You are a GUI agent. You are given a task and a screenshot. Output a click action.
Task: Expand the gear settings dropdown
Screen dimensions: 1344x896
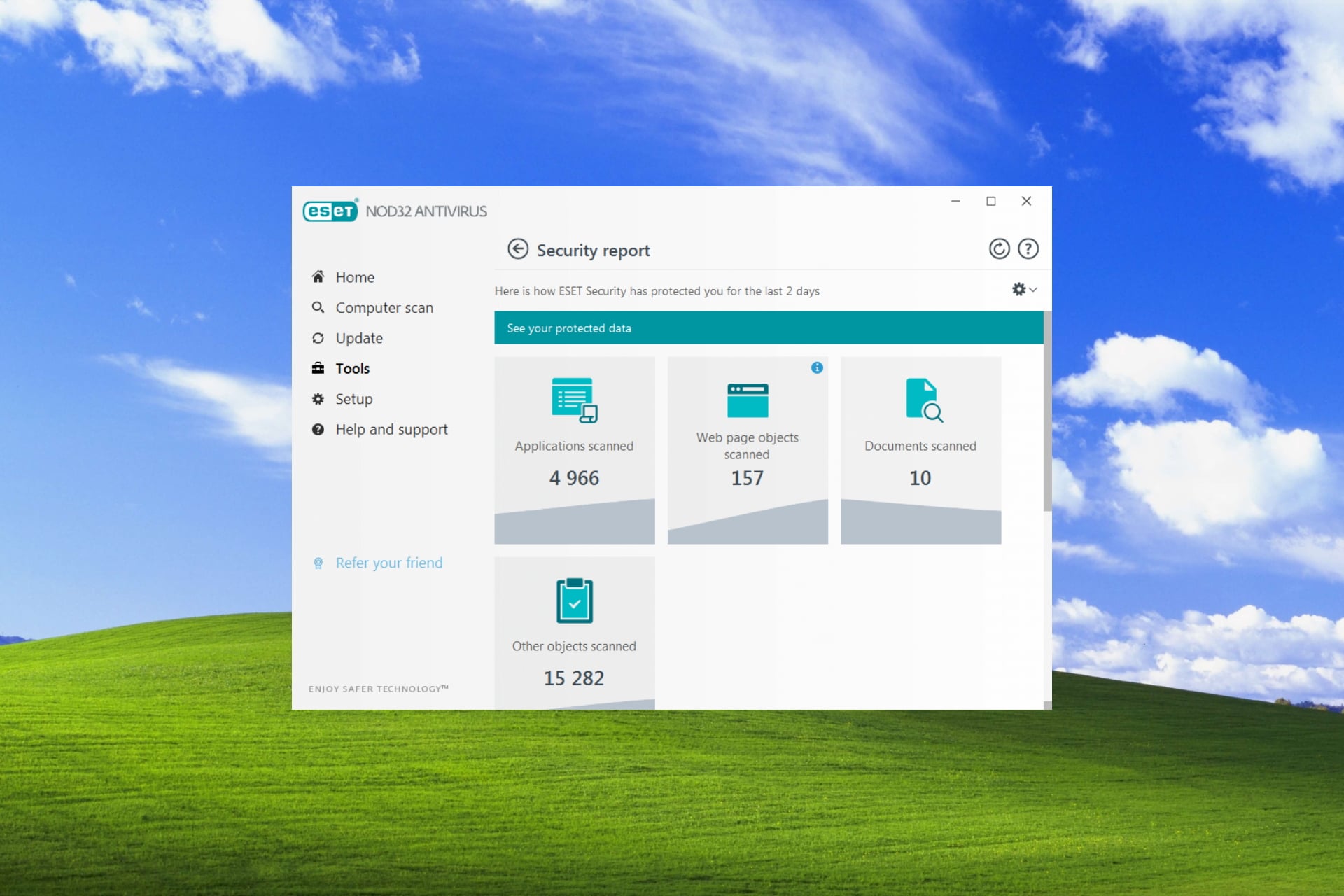pyautogui.click(x=1024, y=290)
